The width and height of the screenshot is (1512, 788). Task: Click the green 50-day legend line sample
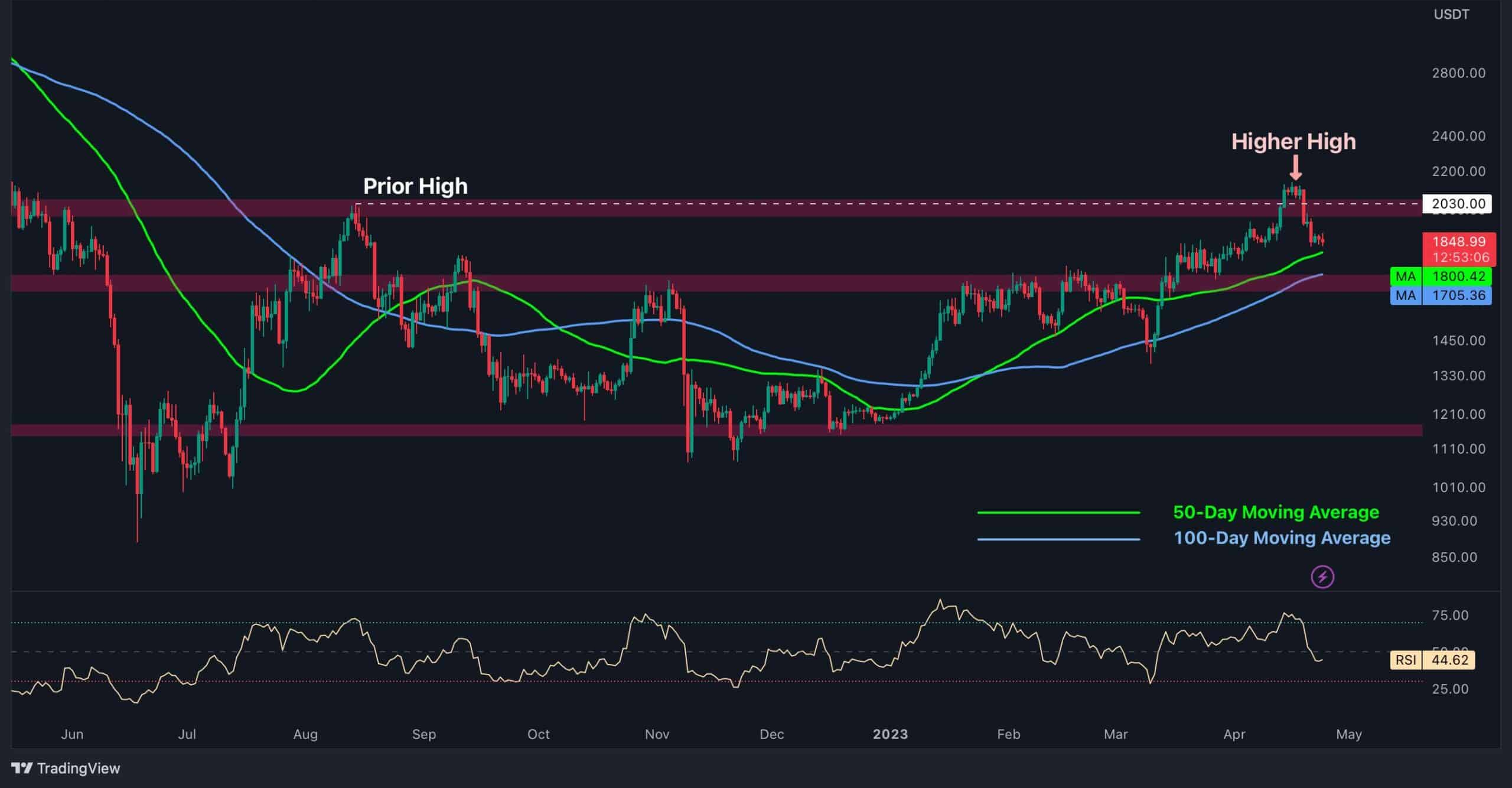(1058, 513)
